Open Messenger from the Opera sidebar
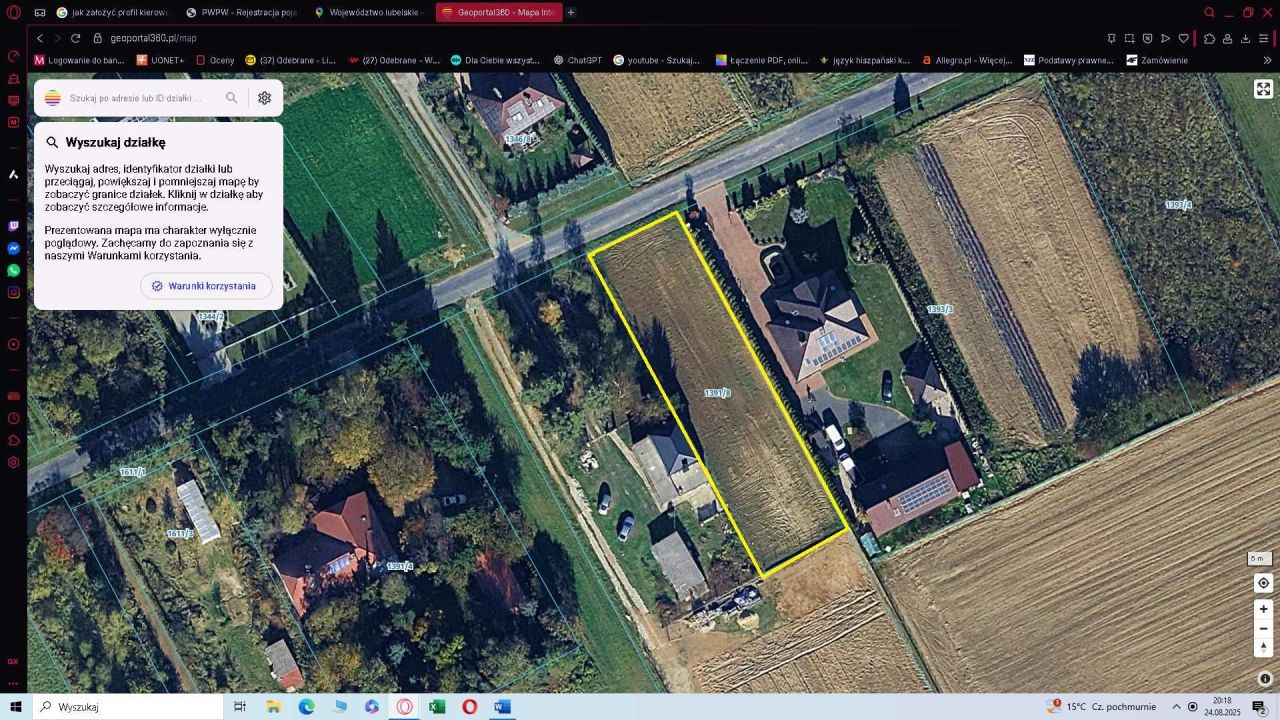Viewport: 1280px width, 720px height. click(x=12, y=249)
